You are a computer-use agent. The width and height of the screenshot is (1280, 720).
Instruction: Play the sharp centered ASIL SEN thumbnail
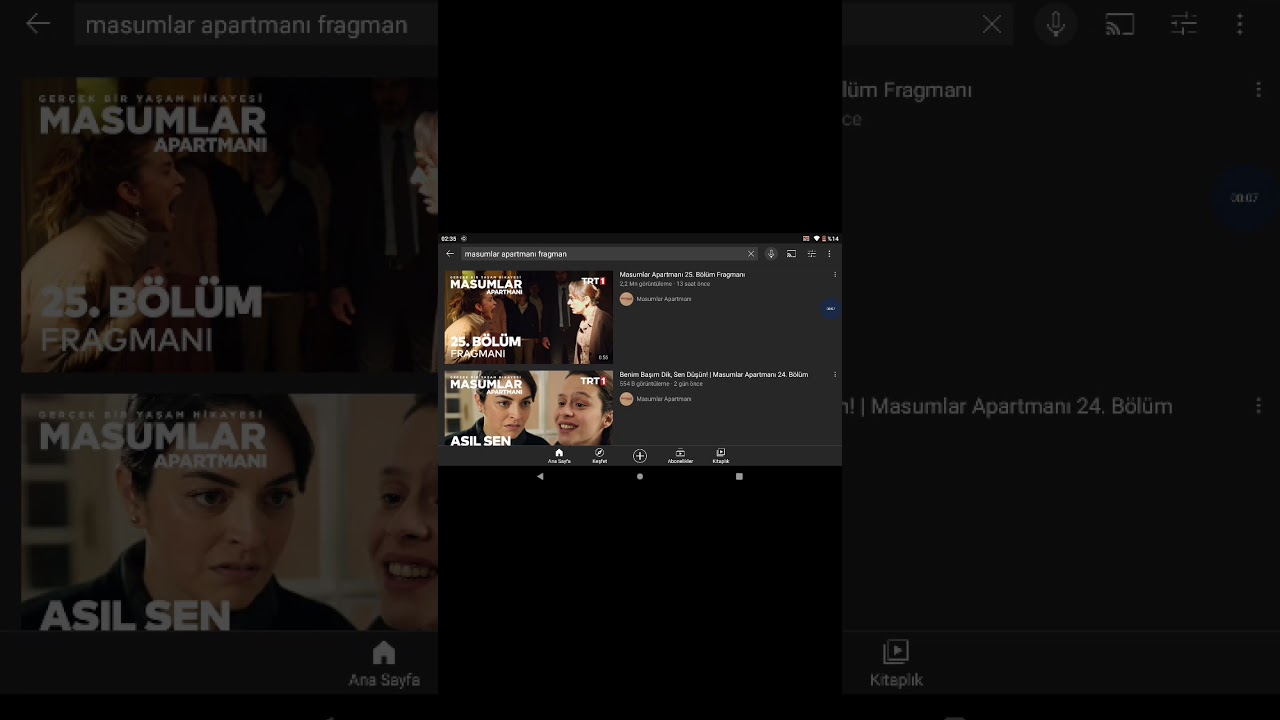click(x=529, y=408)
